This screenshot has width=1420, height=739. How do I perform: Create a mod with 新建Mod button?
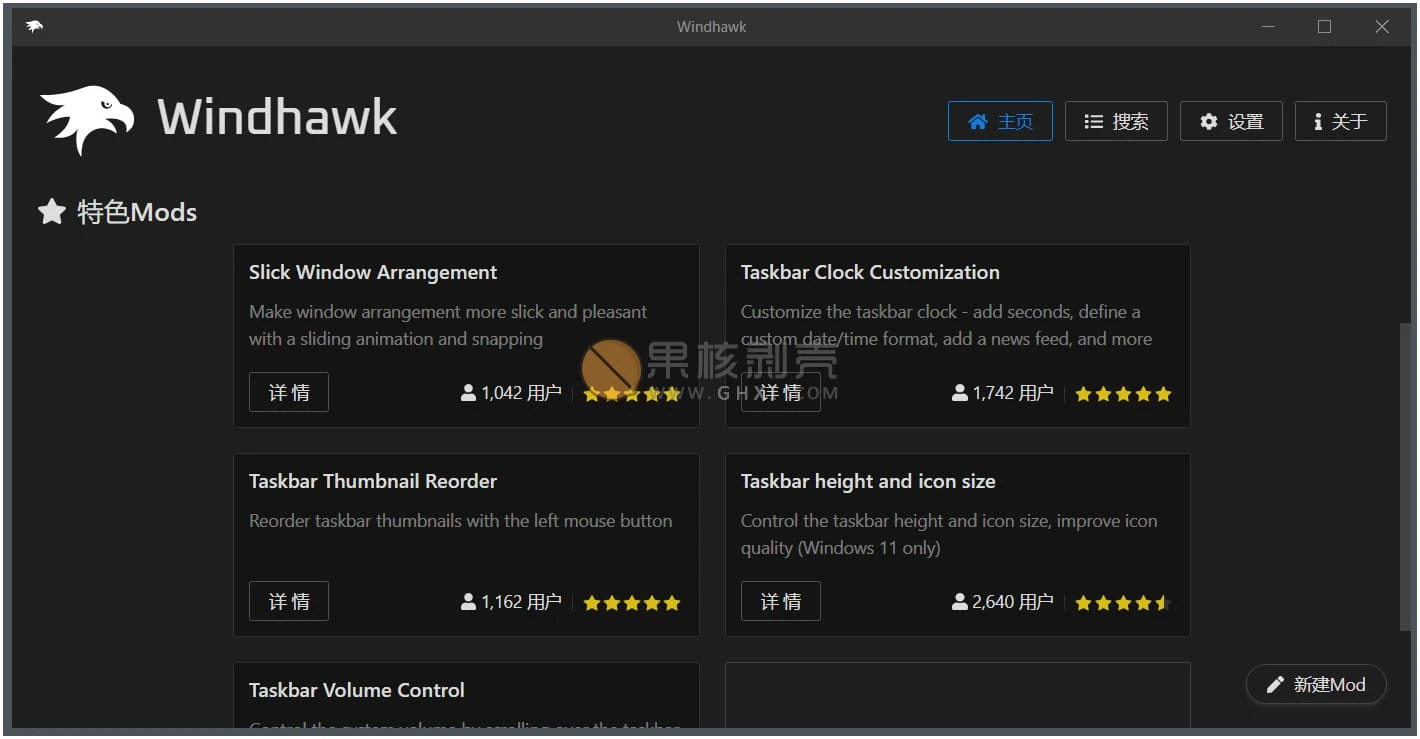point(1316,685)
